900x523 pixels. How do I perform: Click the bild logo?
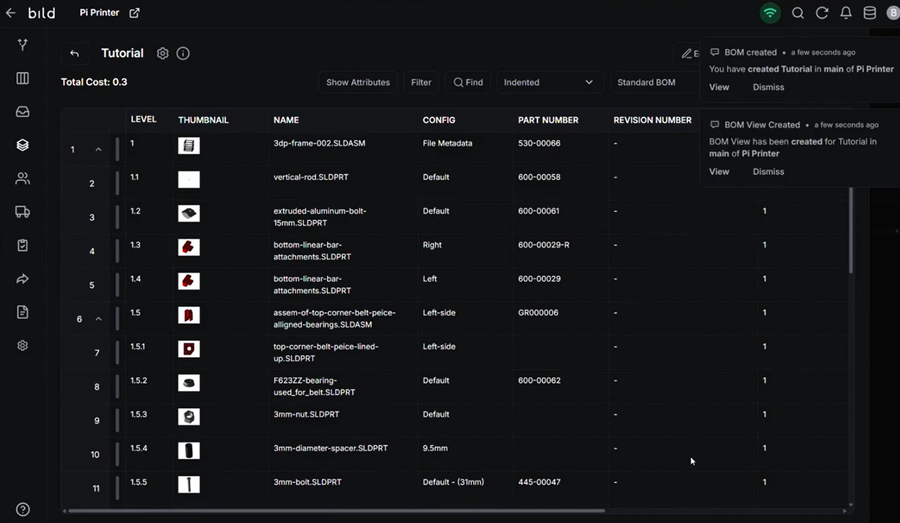pos(42,13)
